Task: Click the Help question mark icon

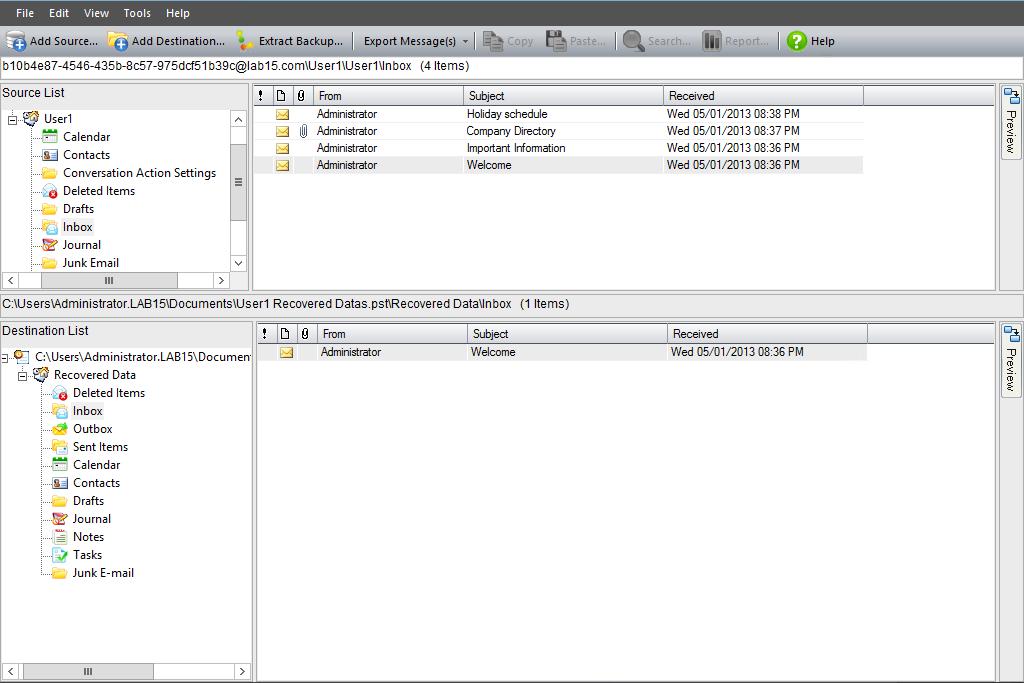Action: coord(797,41)
